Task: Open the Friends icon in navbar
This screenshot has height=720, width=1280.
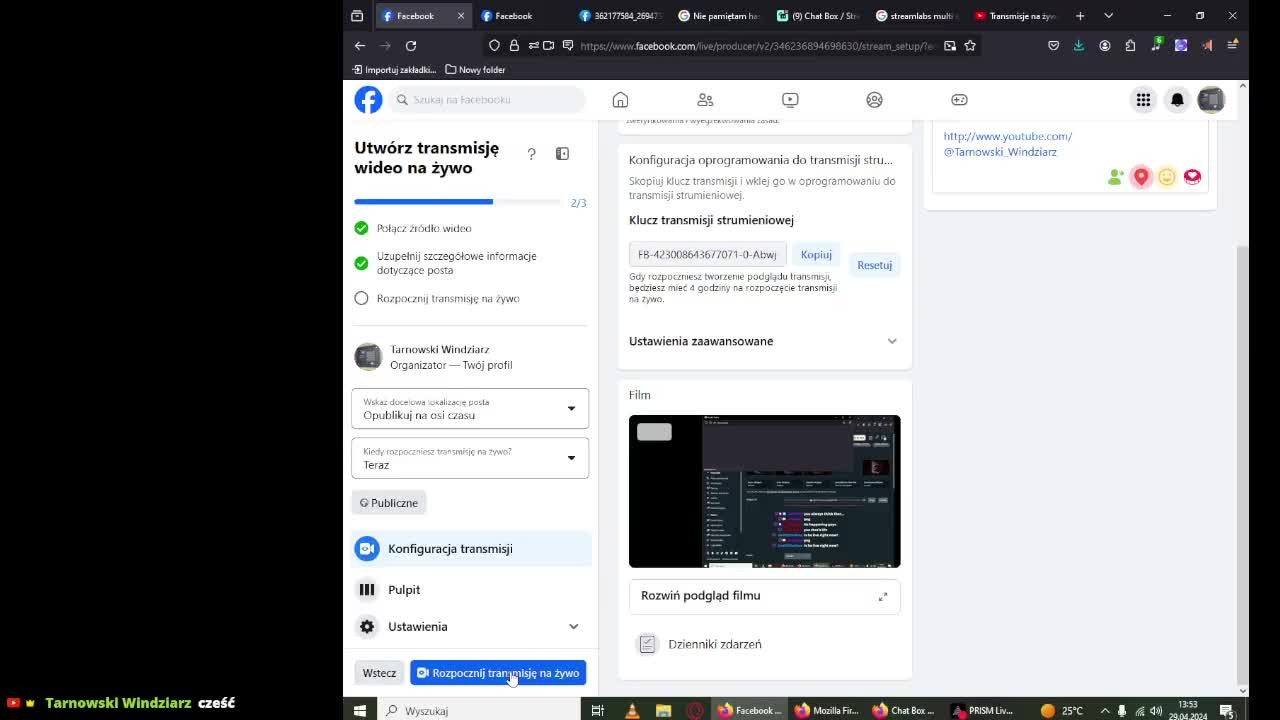Action: [705, 99]
